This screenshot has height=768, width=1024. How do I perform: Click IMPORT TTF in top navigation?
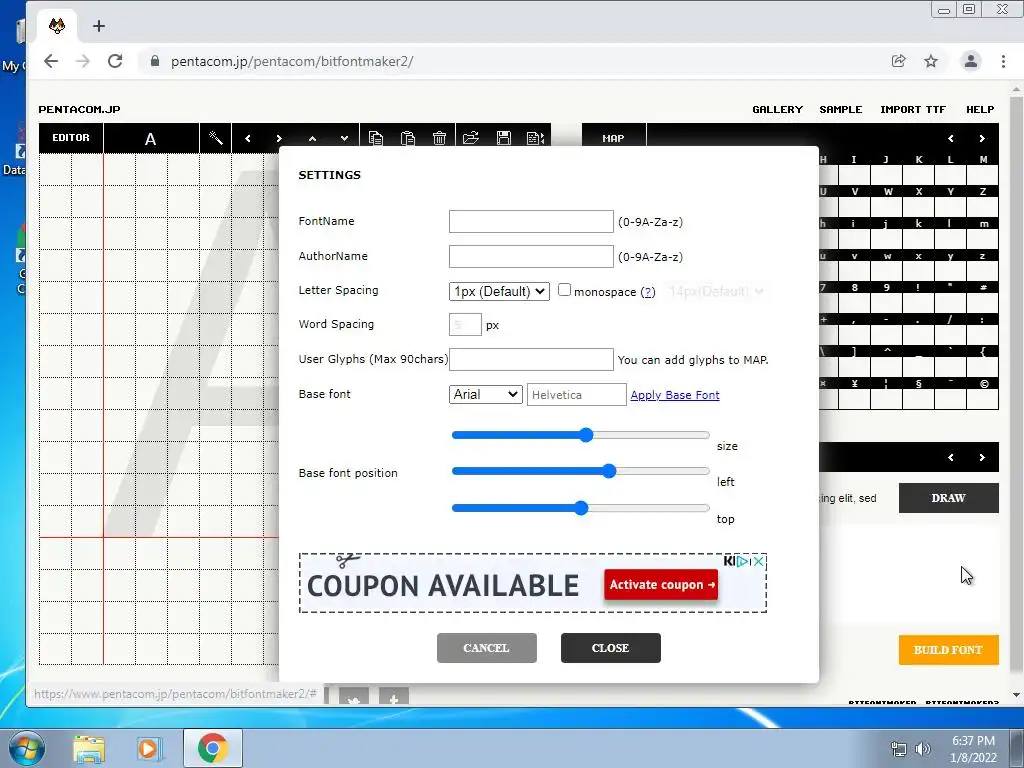pos(913,109)
